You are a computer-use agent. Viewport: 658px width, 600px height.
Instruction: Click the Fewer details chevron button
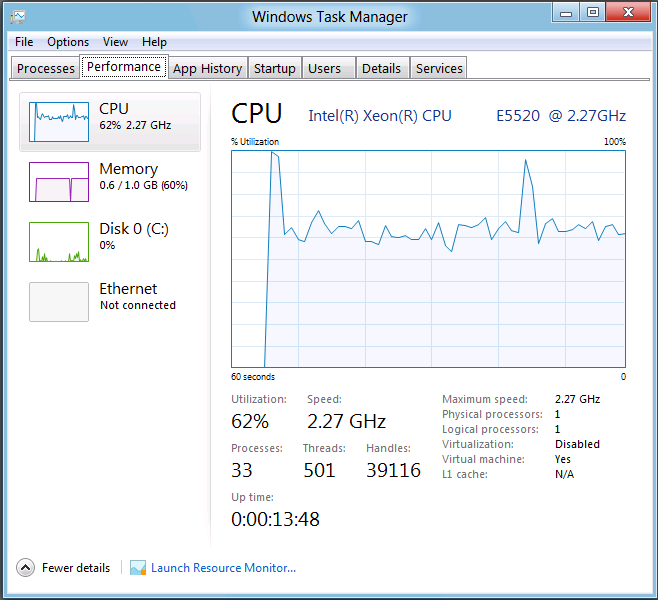(x=26, y=568)
